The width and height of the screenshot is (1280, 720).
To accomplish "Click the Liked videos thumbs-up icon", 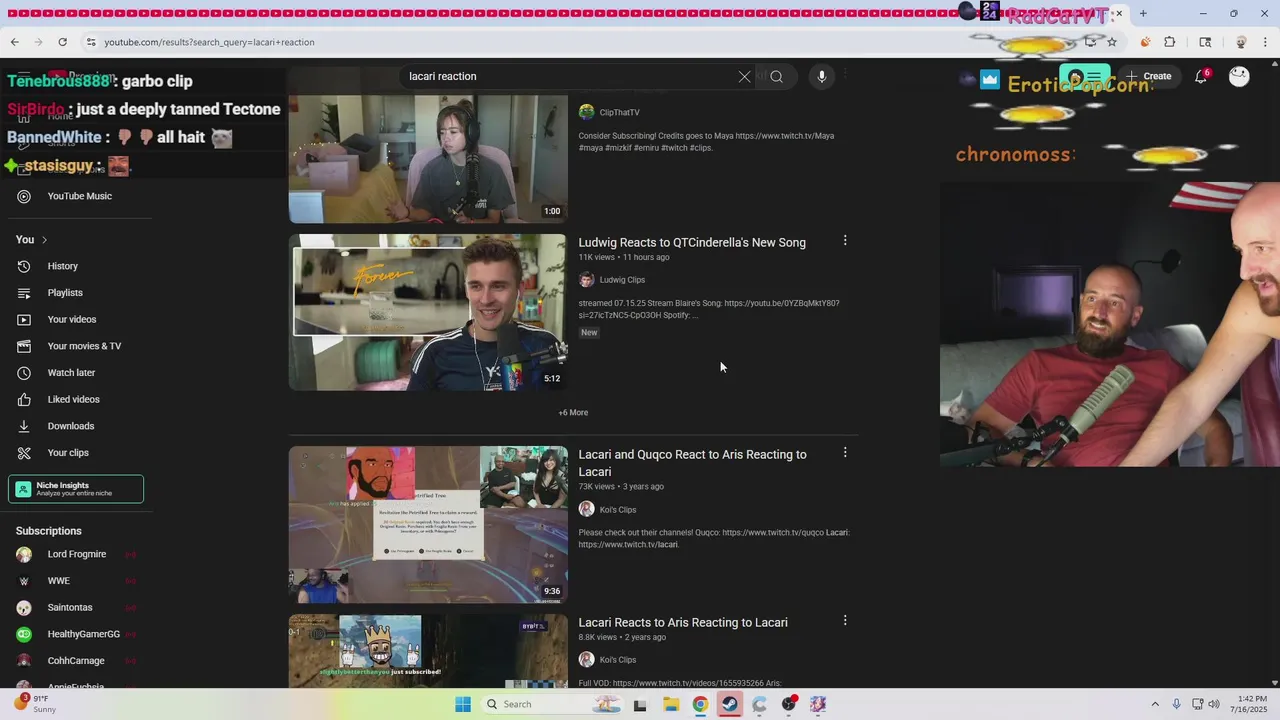I will point(24,399).
